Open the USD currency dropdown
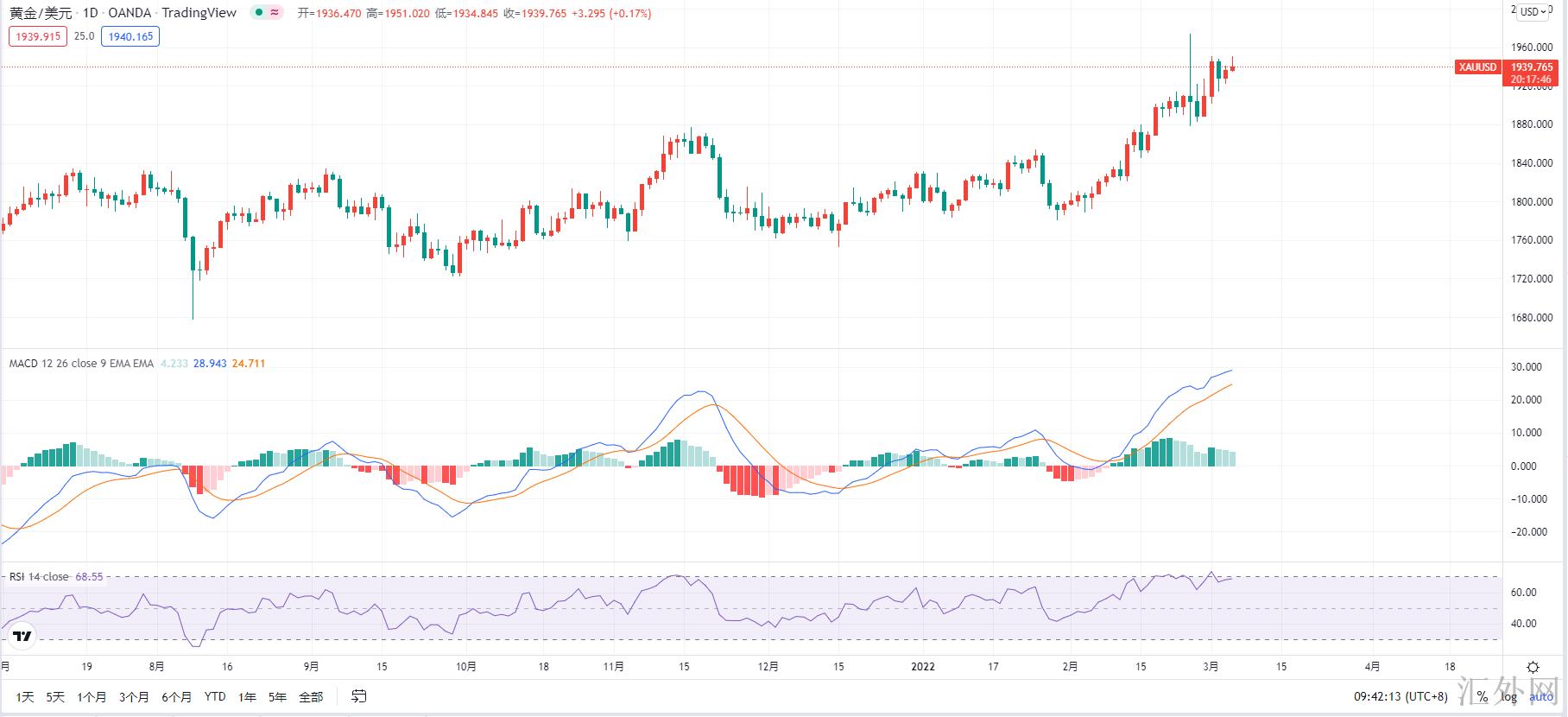 (x=1534, y=12)
